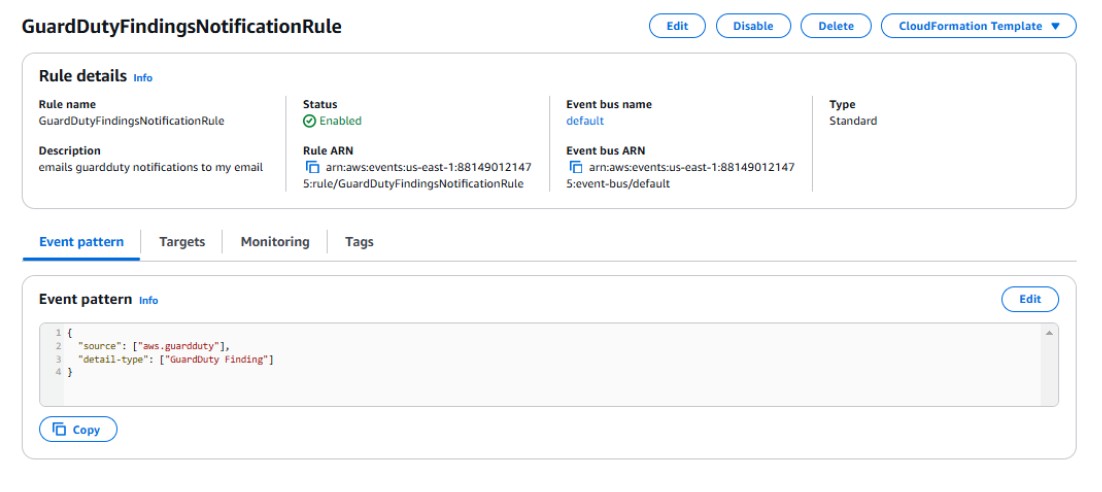
Task: Click inside the event pattern code editor
Action: coord(548,365)
